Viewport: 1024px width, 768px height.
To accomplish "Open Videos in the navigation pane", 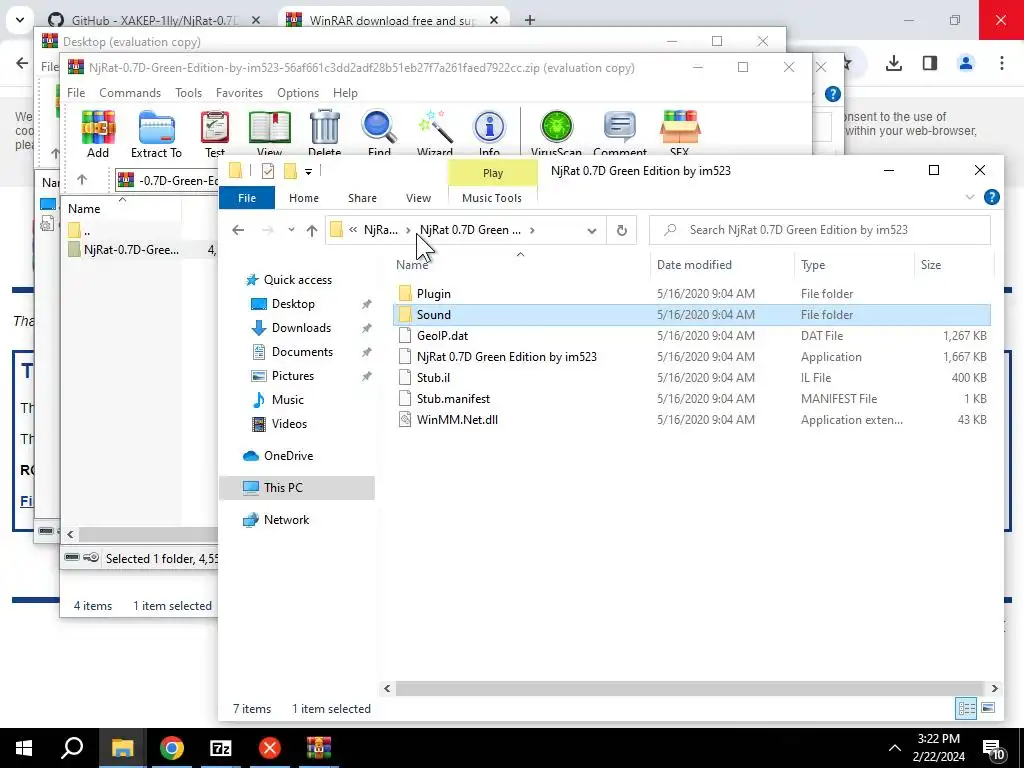I will tap(289, 424).
